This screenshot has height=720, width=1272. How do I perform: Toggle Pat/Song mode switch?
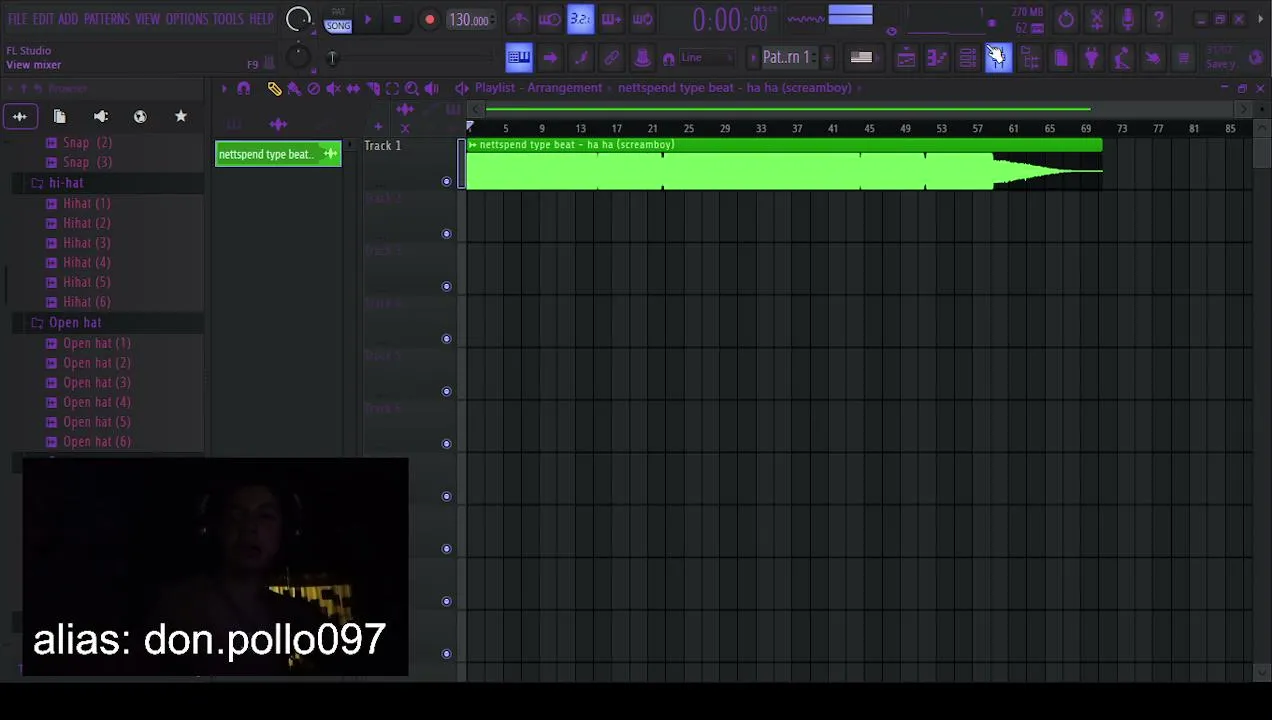tap(338, 19)
